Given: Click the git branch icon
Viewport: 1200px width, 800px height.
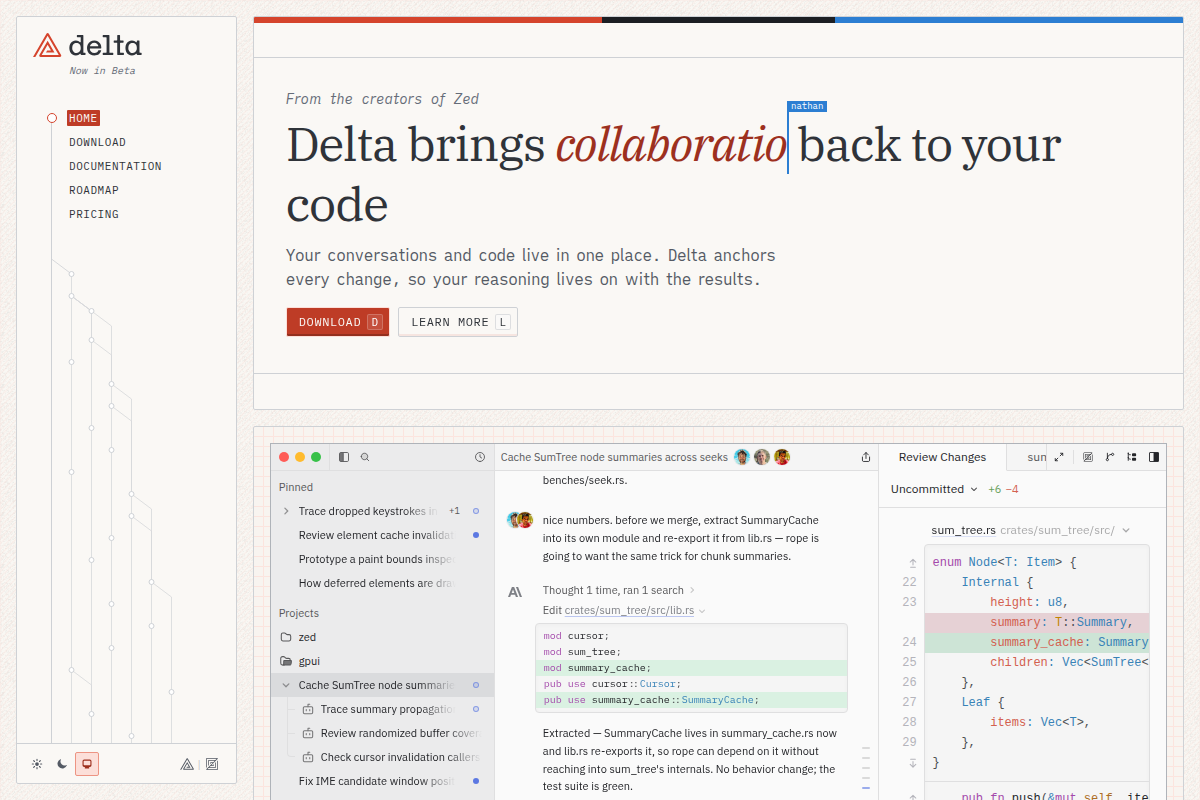Looking at the screenshot, I should click(1110, 457).
